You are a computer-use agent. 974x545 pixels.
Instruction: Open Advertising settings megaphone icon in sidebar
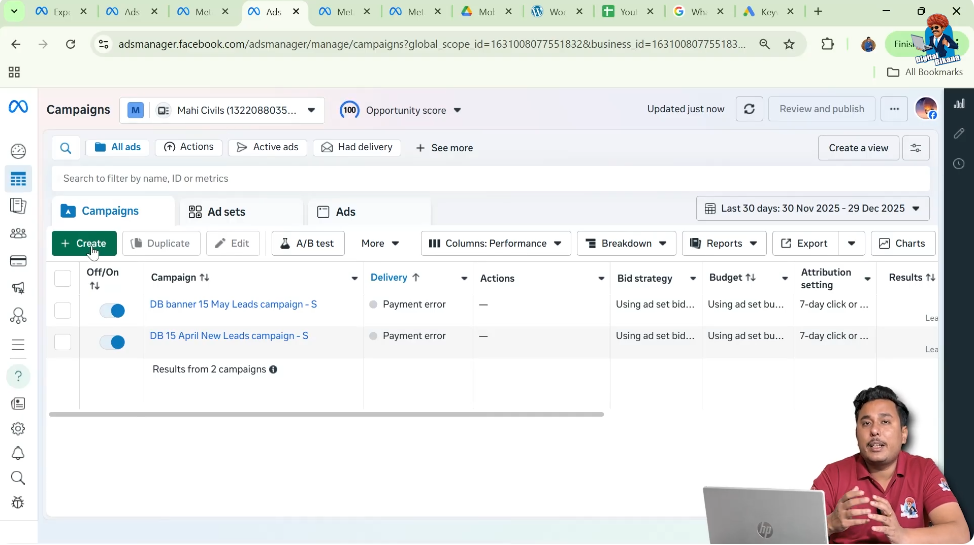[18, 288]
